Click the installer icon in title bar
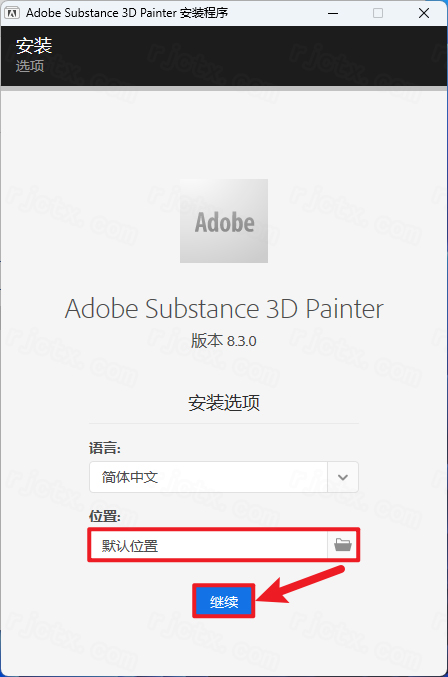Viewport: 448px width, 677px height. point(12,13)
